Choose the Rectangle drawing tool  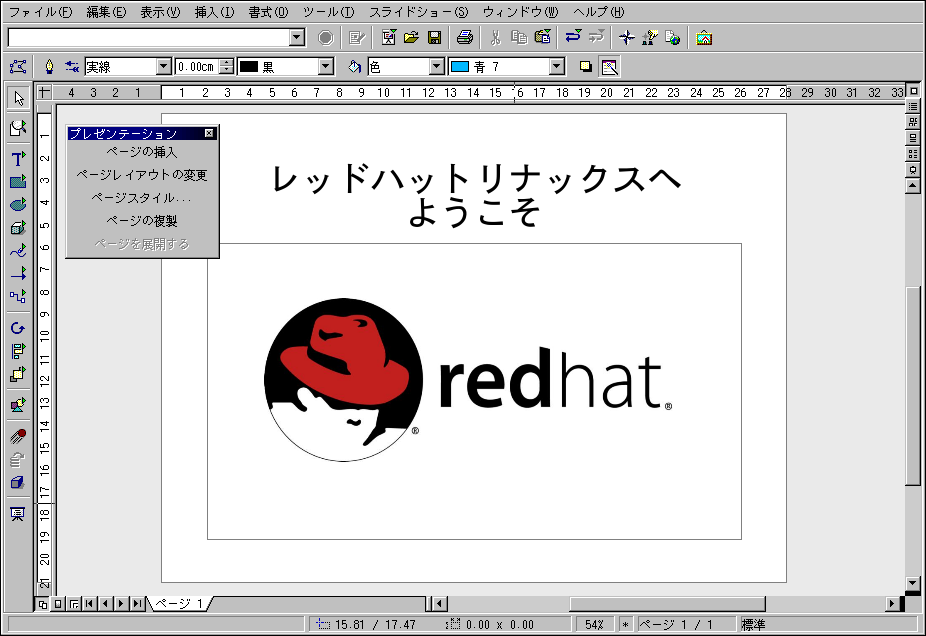(x=17, y=182)
